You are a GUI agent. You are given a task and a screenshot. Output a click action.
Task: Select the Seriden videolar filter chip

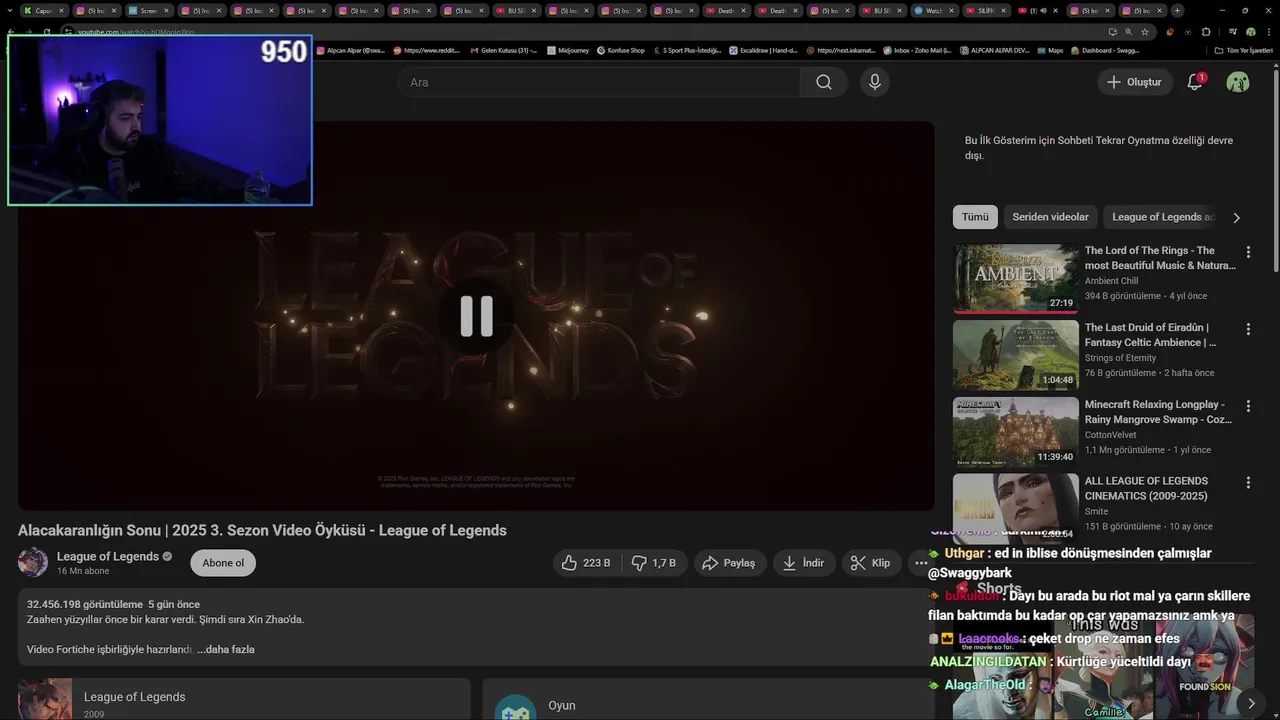pos(1050,217)
